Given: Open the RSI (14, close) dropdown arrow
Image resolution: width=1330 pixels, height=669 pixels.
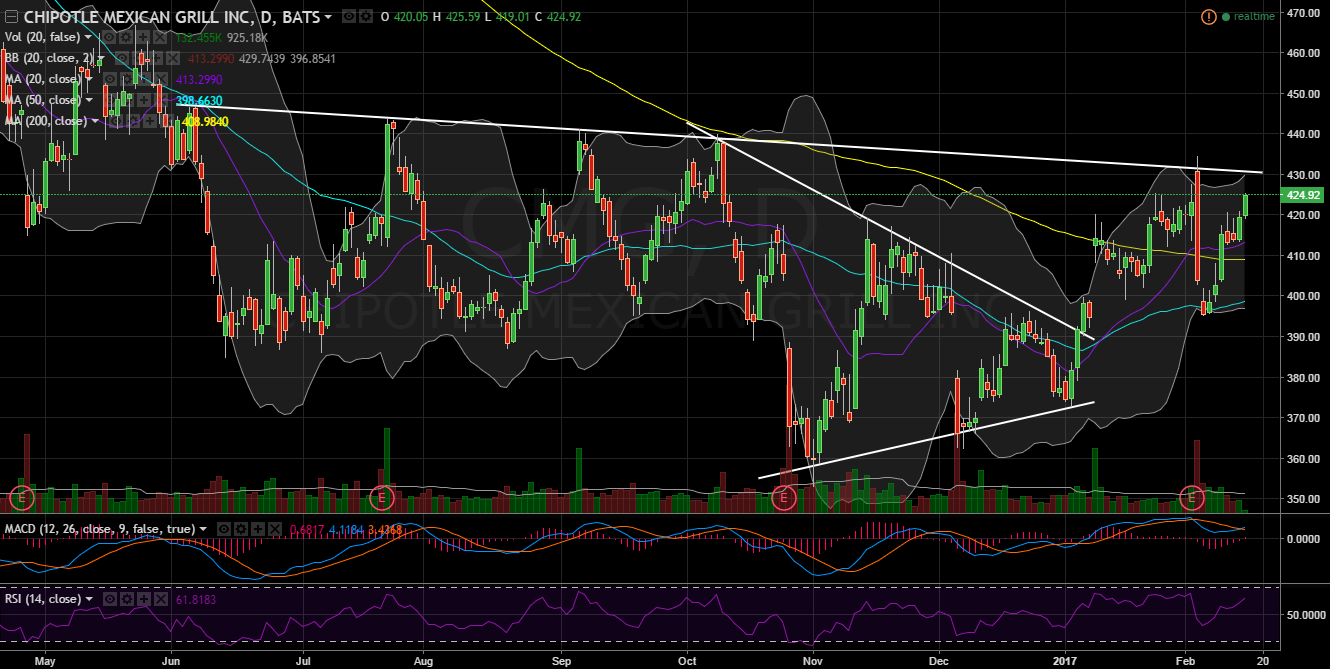Looking at the screenshot, I should tap(89, 599).
